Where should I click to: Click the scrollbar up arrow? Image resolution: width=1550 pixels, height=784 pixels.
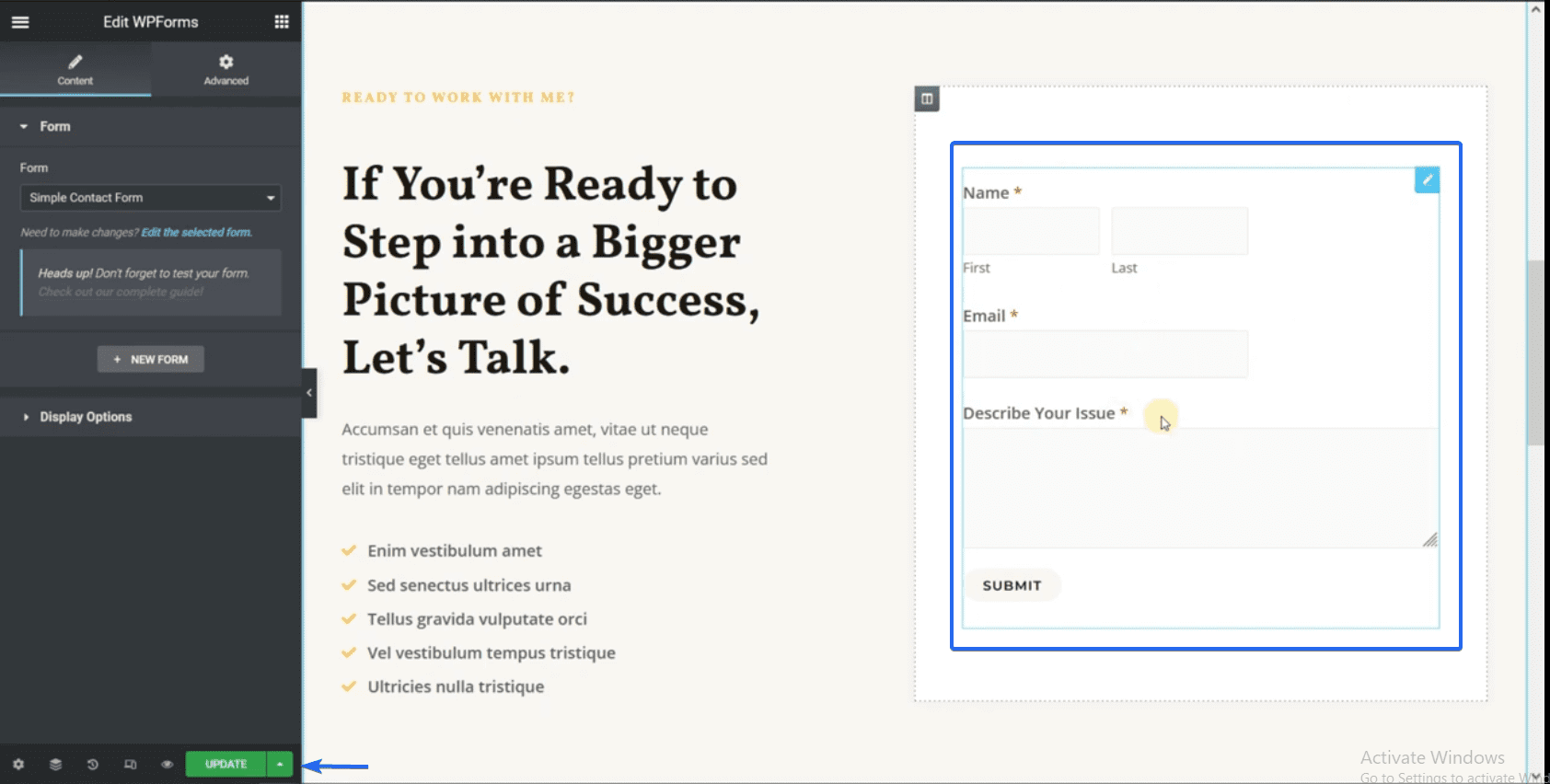coord(1534,9)
